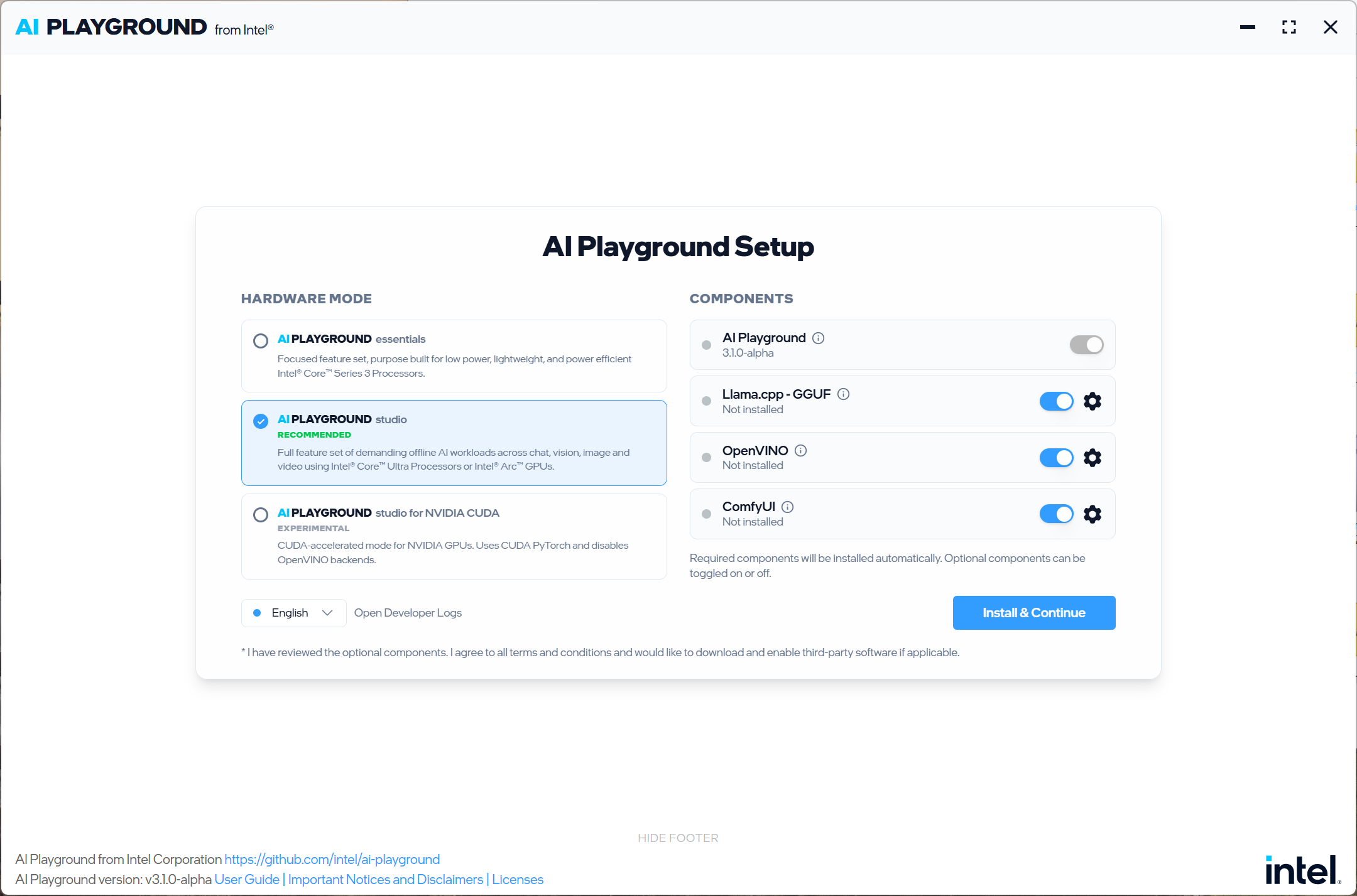Select AI Playground essentials hardware mode
The image size is (1357, 896).
[454, 356]
